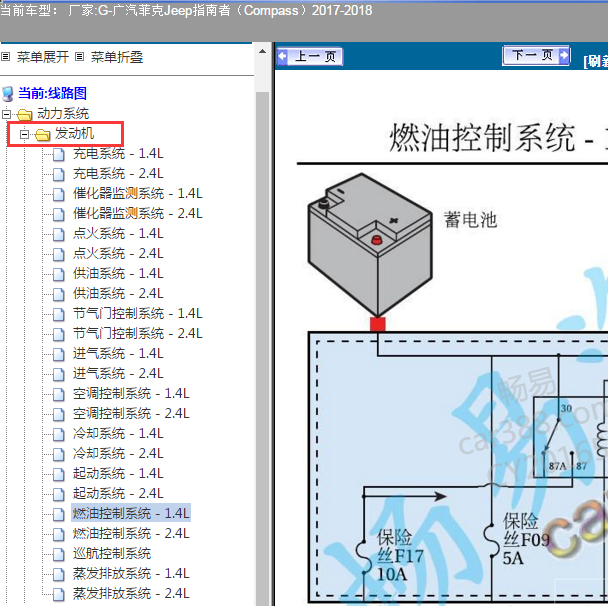Open 供油系统 - 2.4L page icon
Viewport: 608px width, 606px height.
click(59, 294)
